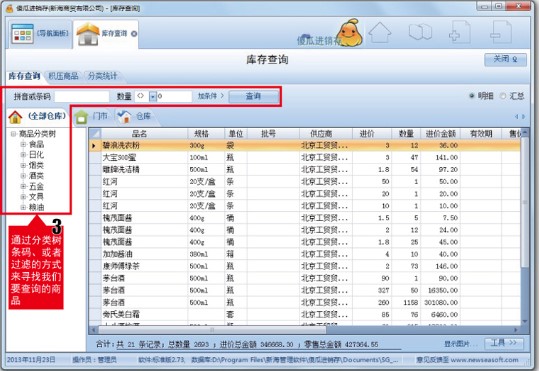Screen dimensions: 539x371
Task: Expand the 烟类 category node
Action: (x=23, y=165)
